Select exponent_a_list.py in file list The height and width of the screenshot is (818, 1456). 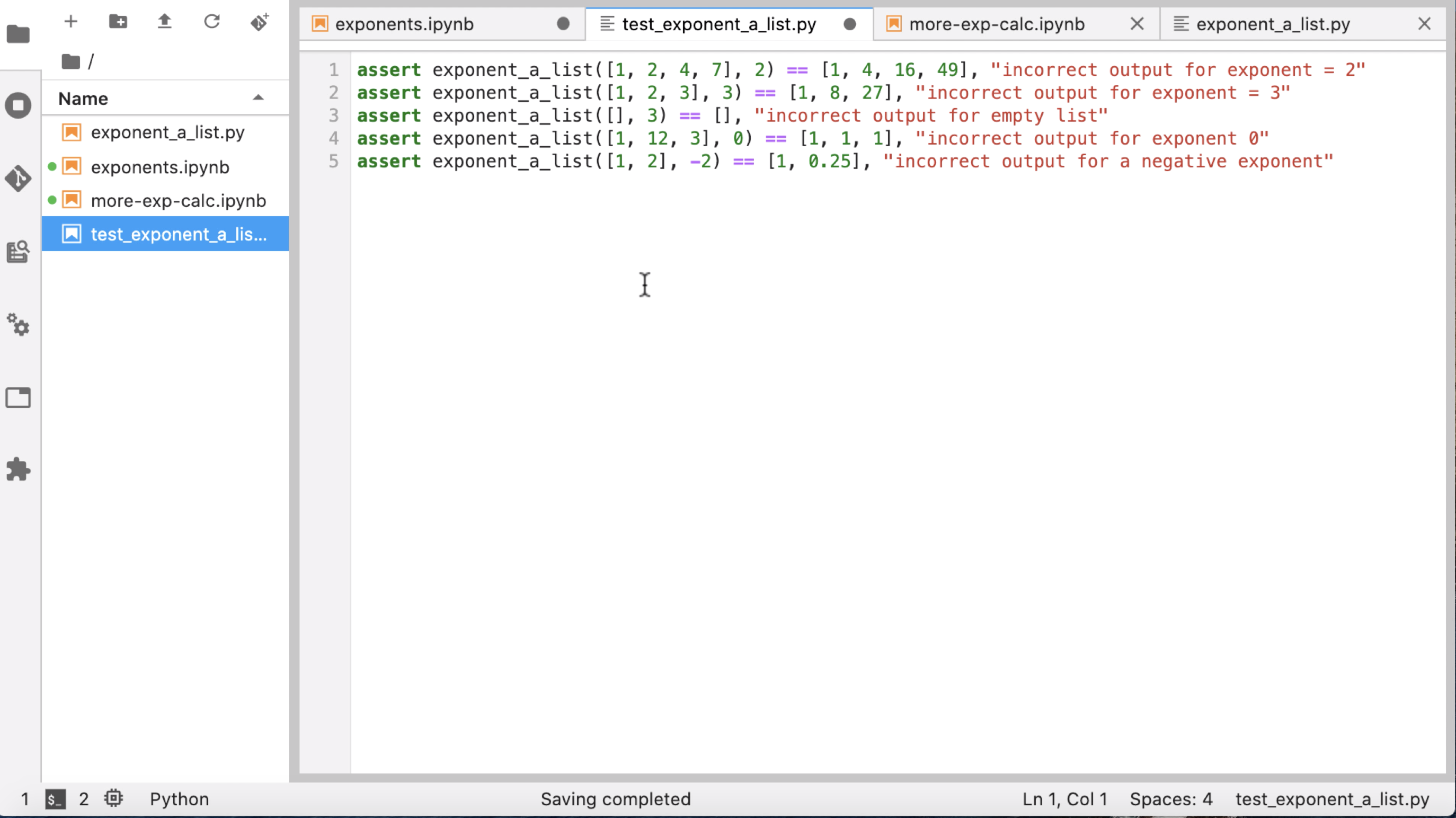(167, 133)
